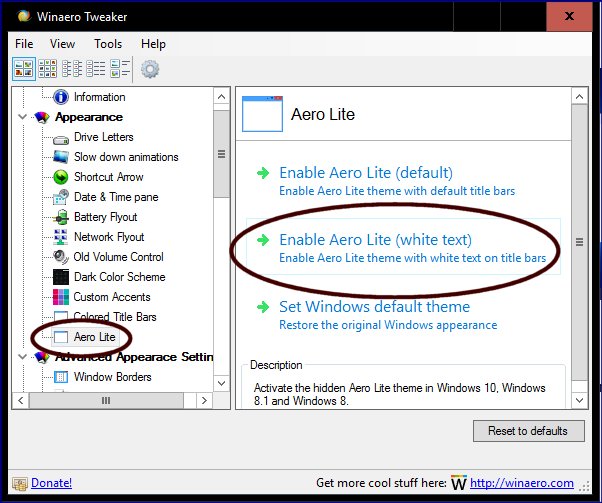Open the File menu
Image resolution: width=602 pixels, height=503 pixels.
tap(24, 44)
